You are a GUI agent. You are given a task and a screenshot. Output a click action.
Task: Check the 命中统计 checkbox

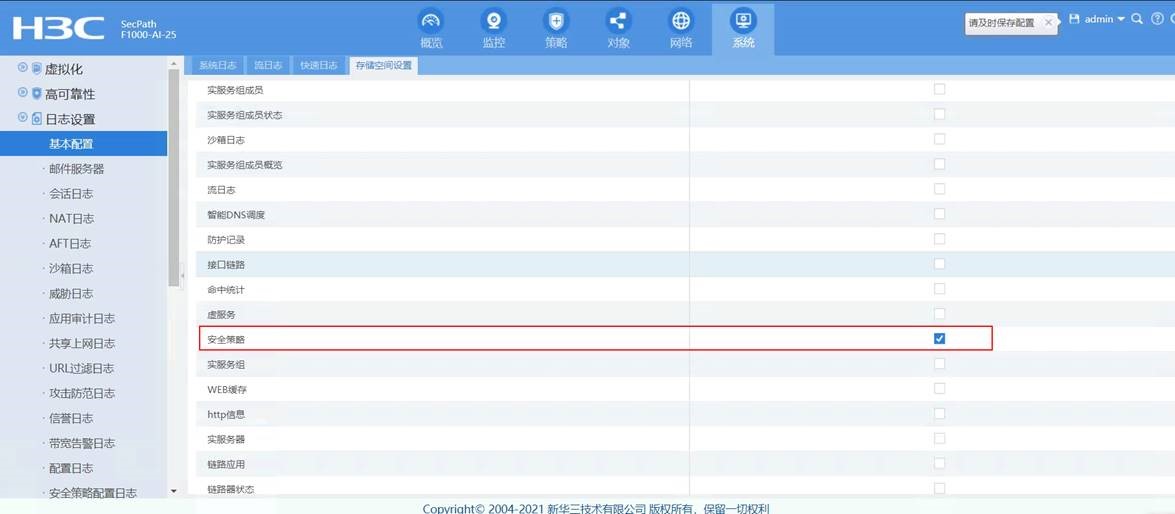point(939,288)
